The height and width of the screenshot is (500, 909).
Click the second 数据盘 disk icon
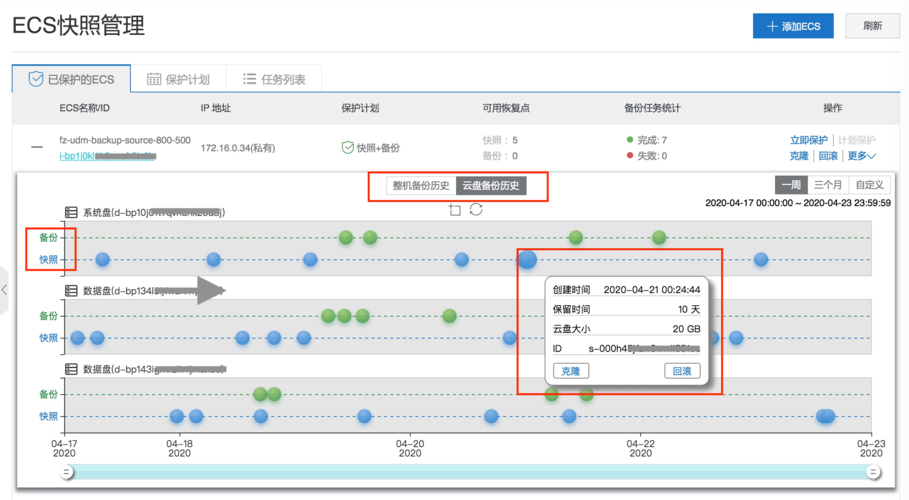pyautogui.click(x=71, y=369)
